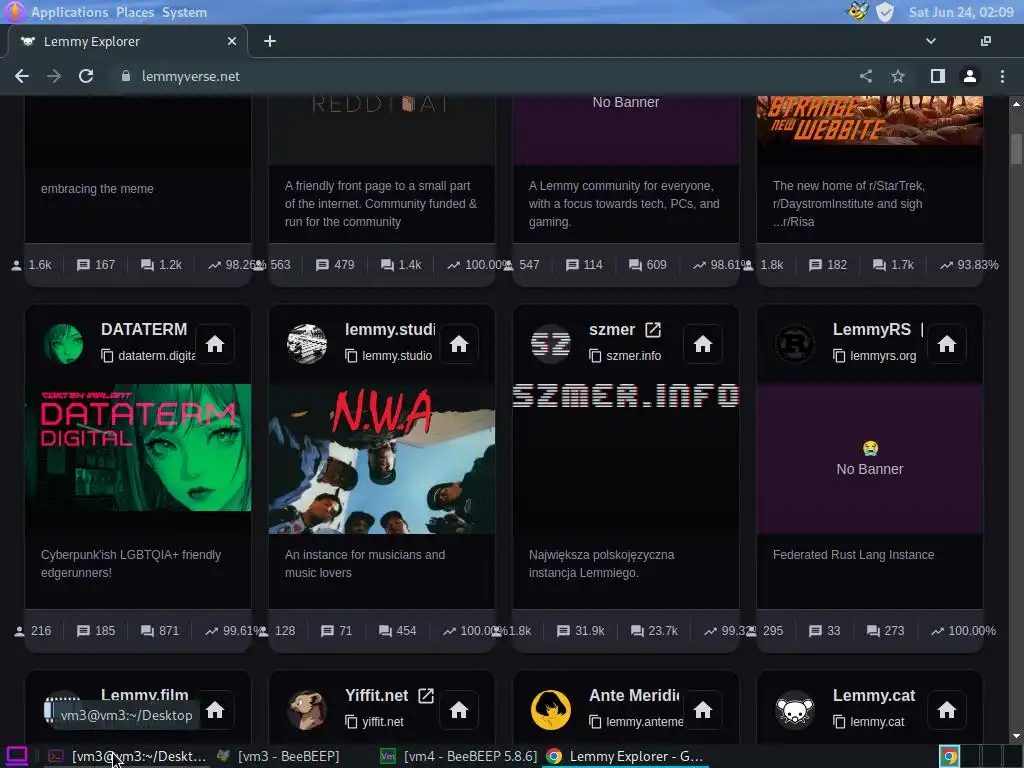Reload the lemmyverse.net page
The height and width of the screenshot is (768, 1024).
pos(86,76)
